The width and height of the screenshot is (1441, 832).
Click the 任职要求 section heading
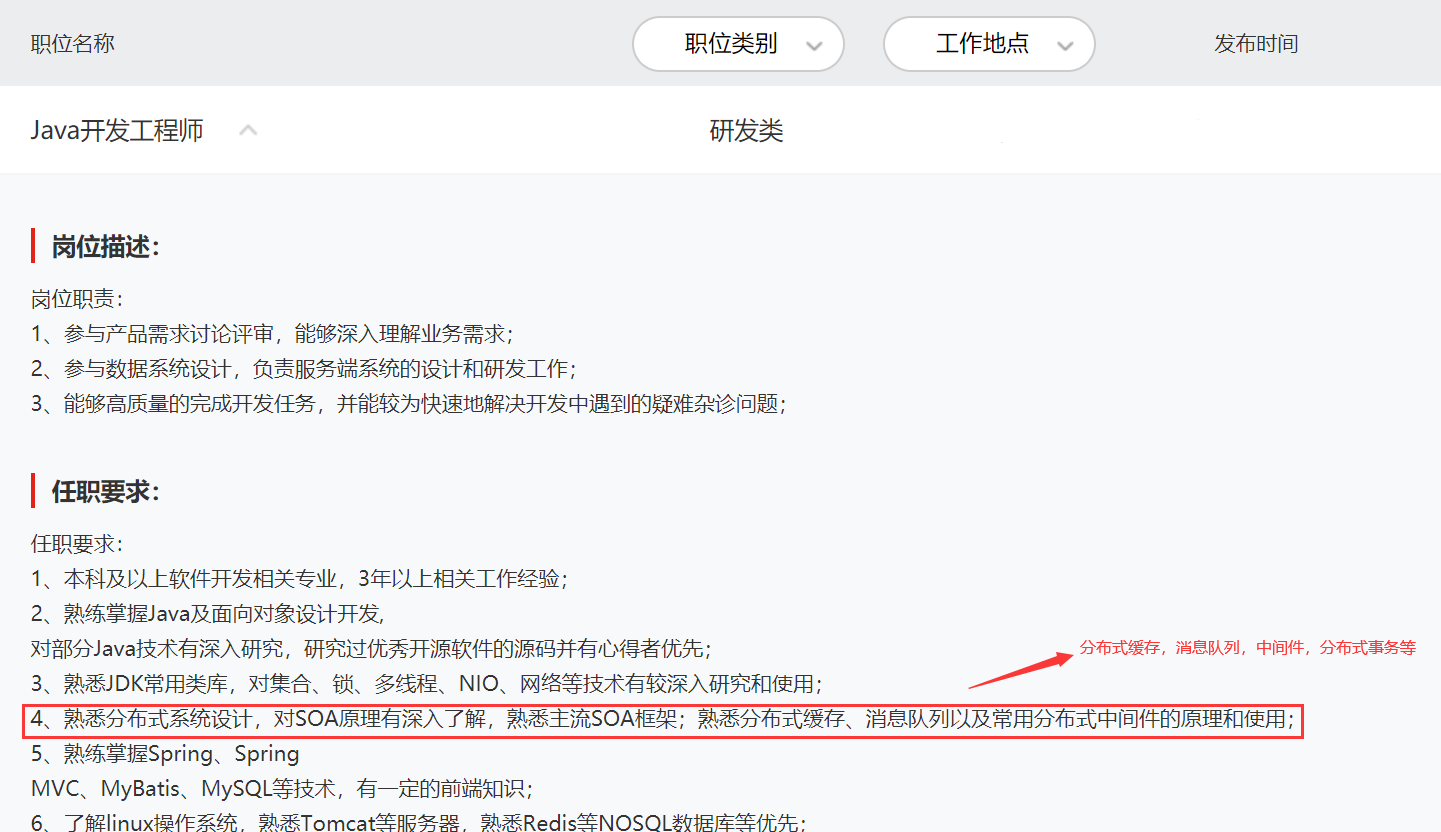(x=105, y=492)
